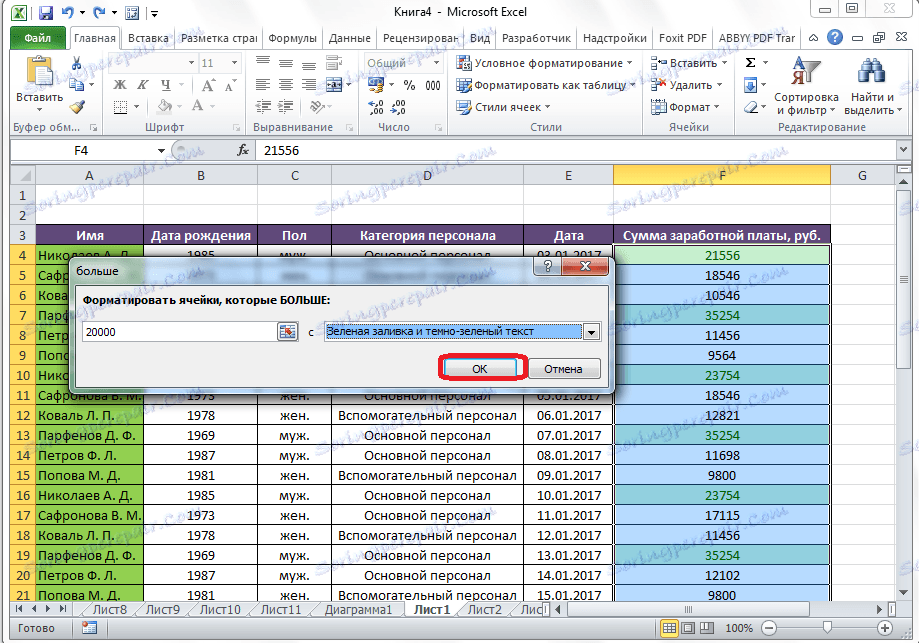This screenshot has width=919, height=643.
Task: Click the range selector icon beside 20000
Action: [287, 332]
